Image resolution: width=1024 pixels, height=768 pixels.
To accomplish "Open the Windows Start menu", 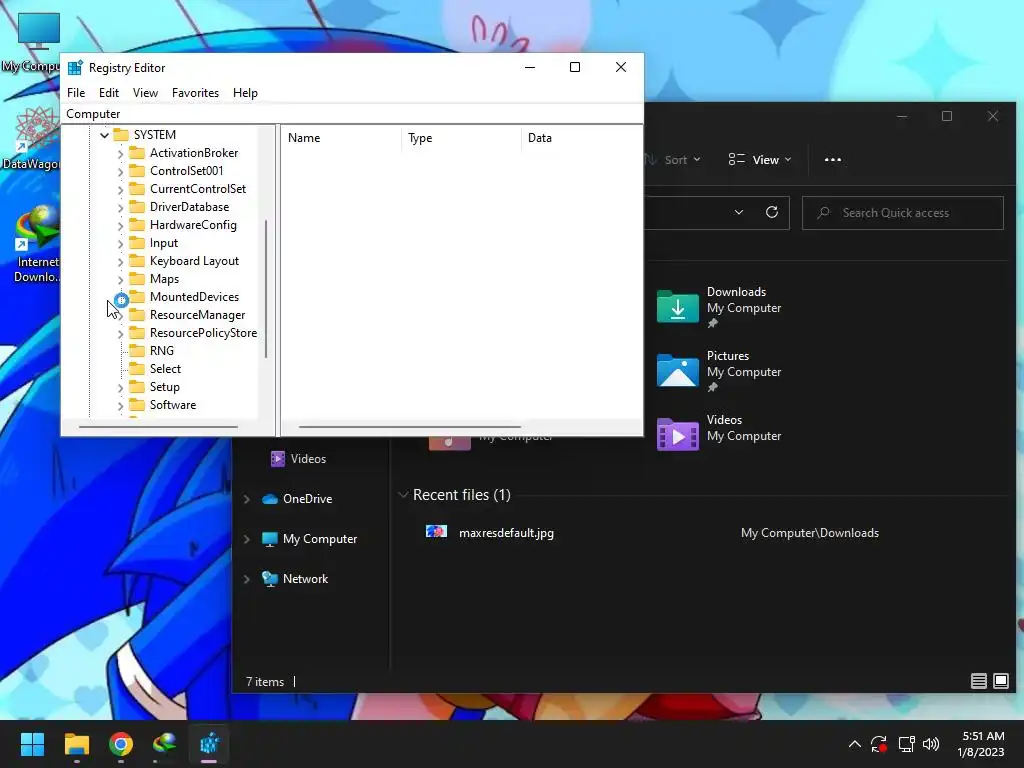I will pyautogui.click(x=32, y=744).
